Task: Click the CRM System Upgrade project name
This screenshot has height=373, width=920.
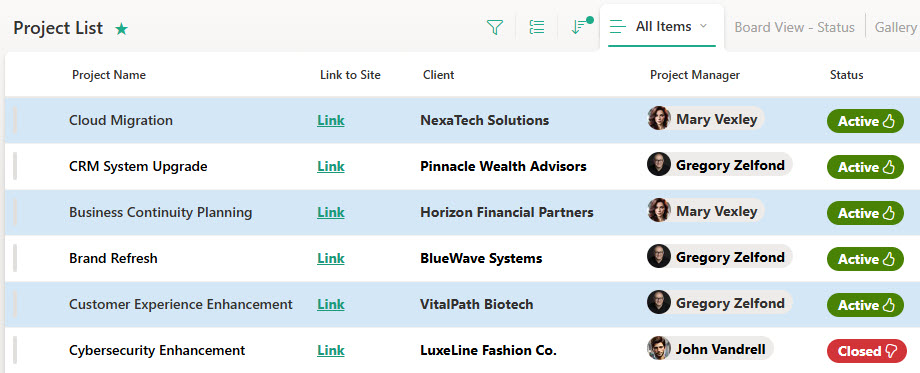Action: [x=138, y=167]
